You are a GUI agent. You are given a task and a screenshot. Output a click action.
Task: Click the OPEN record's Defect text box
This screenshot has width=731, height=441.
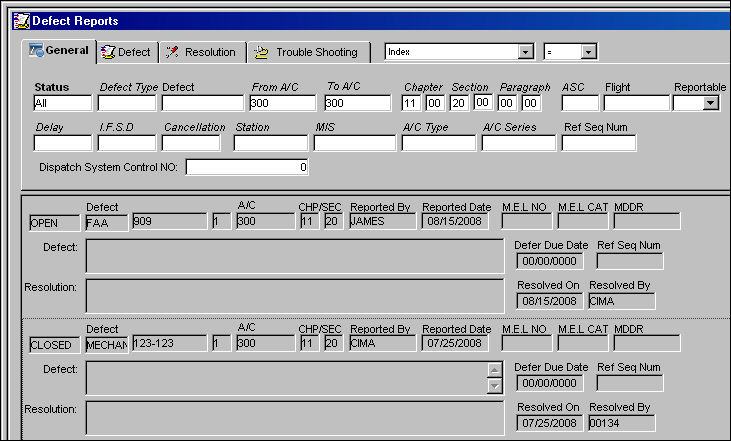click(x=295, y=256)
